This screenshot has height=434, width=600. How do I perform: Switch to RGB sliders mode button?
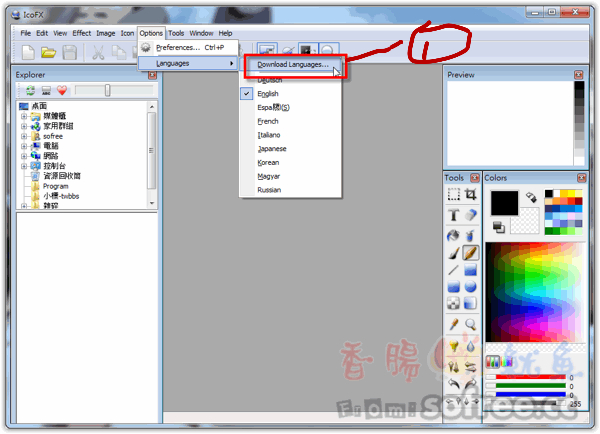click(x=492, y=361)
